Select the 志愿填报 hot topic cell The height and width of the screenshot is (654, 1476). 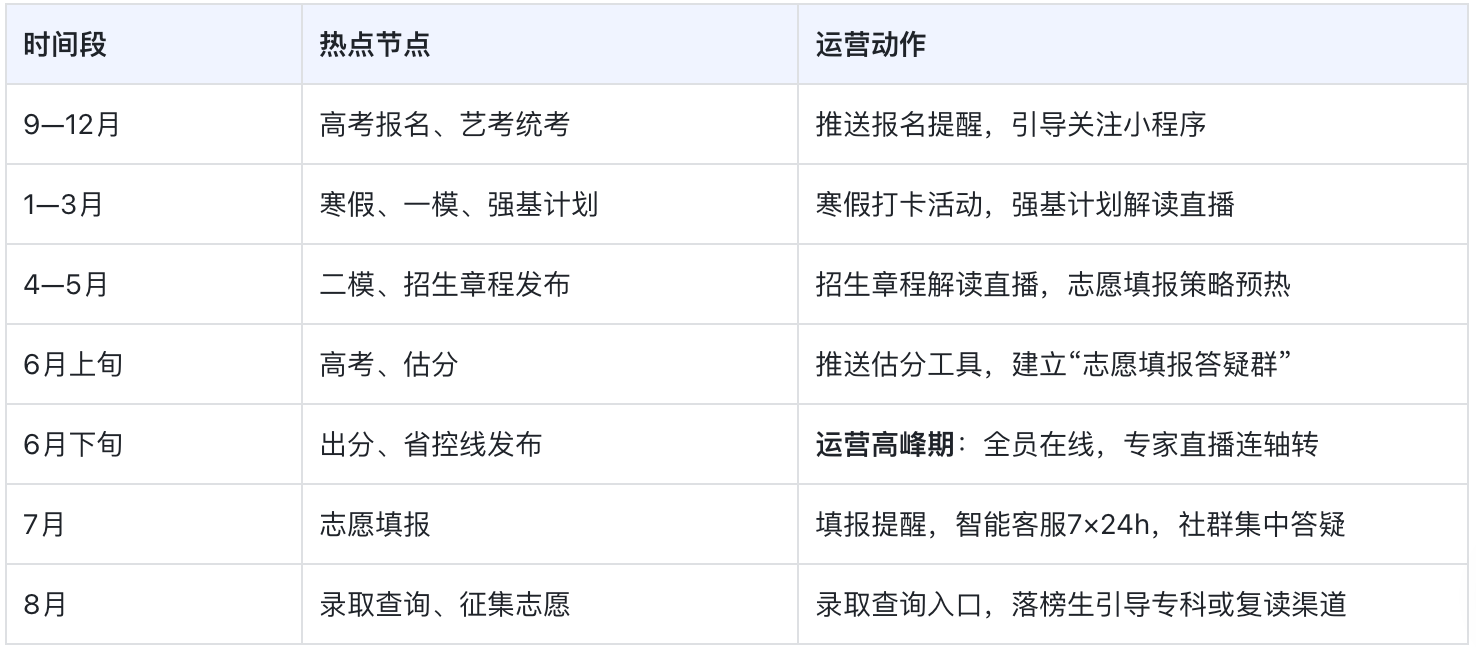[x=375, y=525]
